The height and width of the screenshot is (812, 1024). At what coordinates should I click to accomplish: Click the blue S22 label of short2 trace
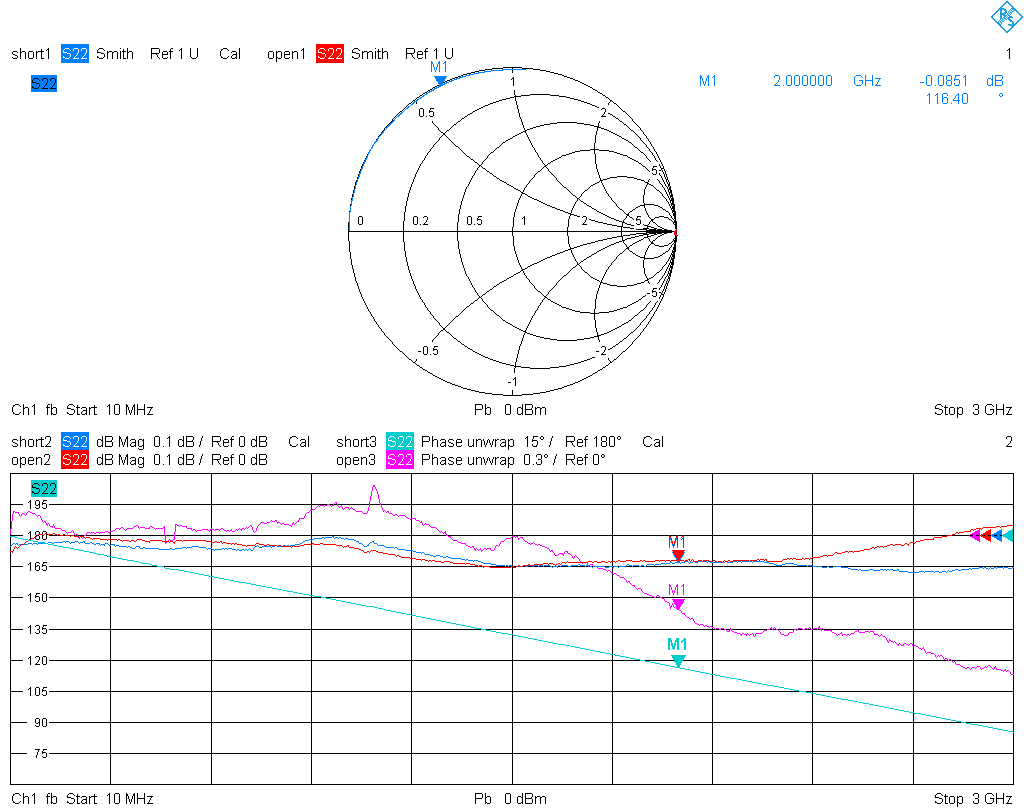pyautogui.click(x=74, y=442)
